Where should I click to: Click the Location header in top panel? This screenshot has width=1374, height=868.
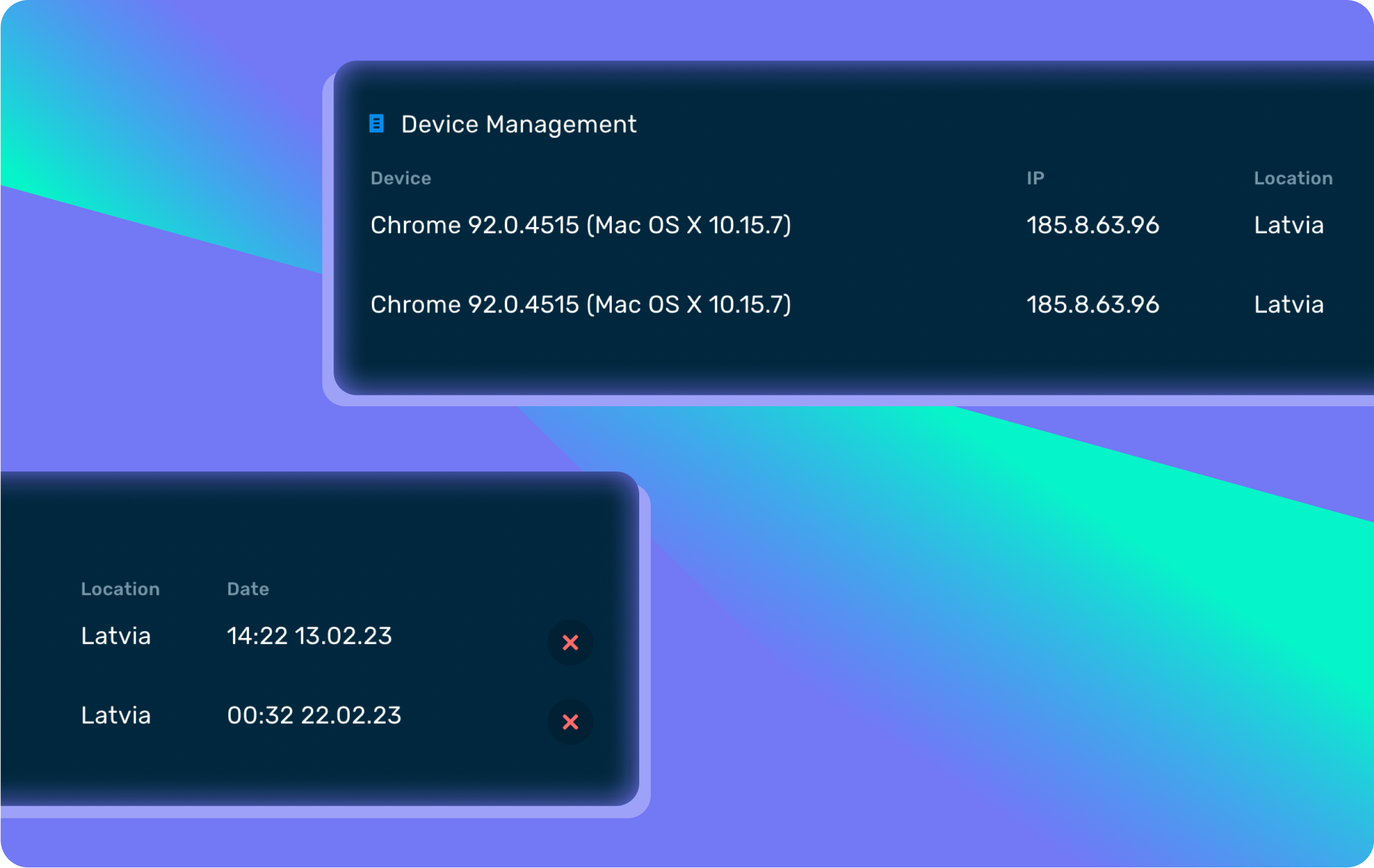[1293, 178]
